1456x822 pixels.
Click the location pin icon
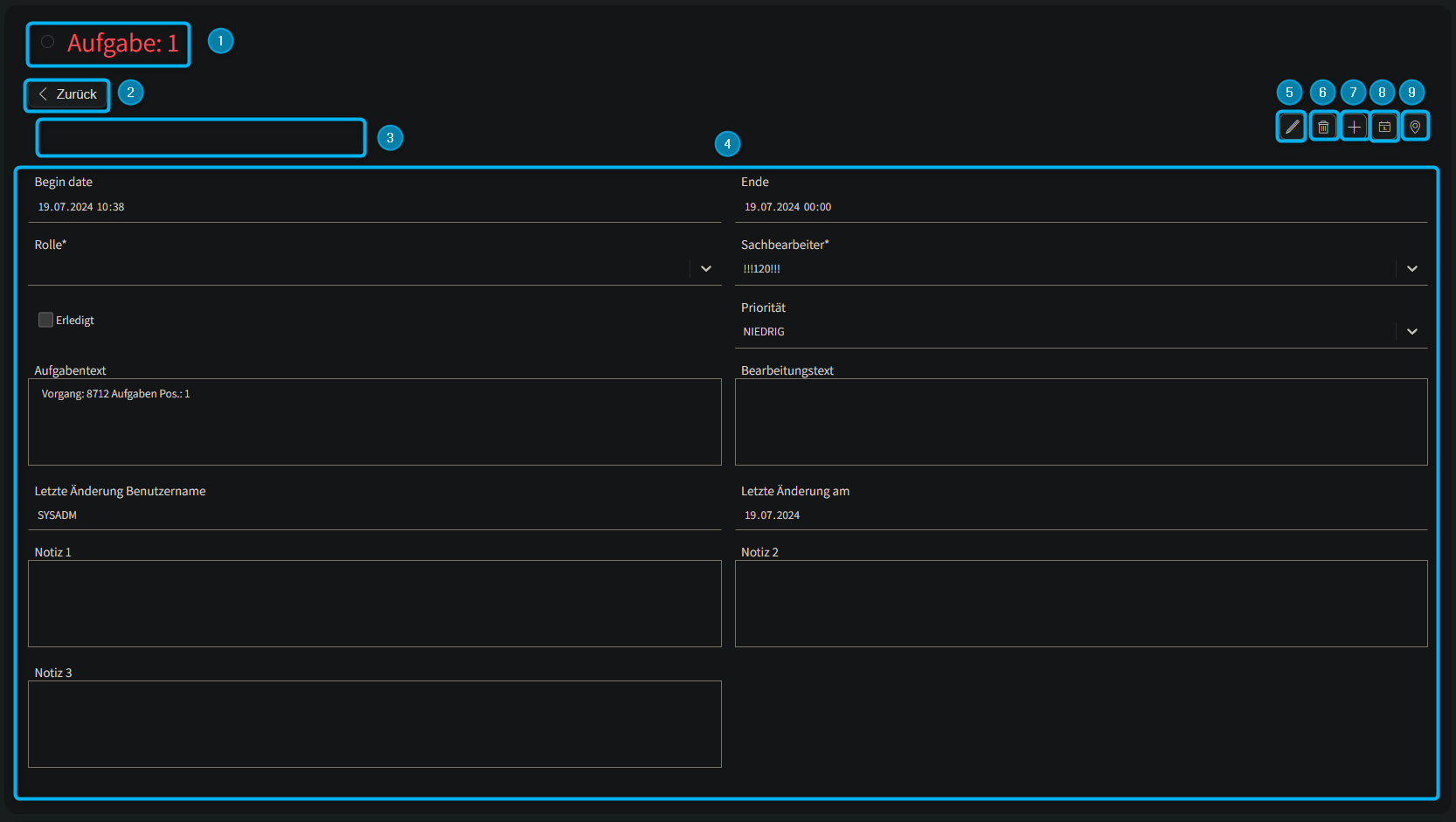(x=1415, y=127)
